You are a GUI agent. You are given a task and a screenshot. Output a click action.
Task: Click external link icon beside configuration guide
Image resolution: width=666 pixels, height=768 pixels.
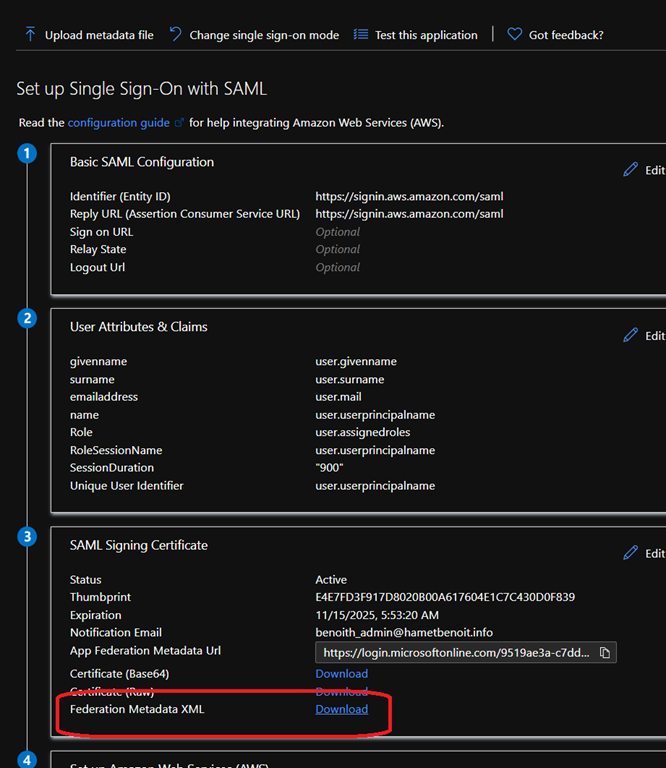pos(180,123)
